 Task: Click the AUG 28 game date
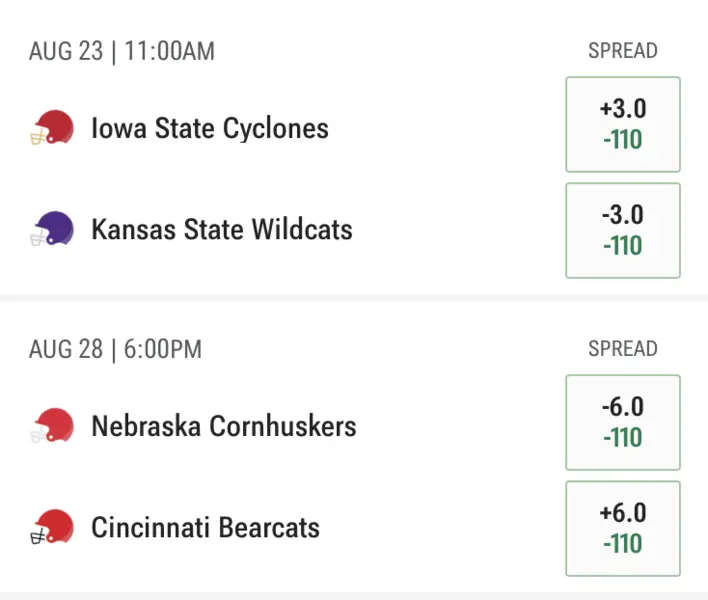pos(66,349)
